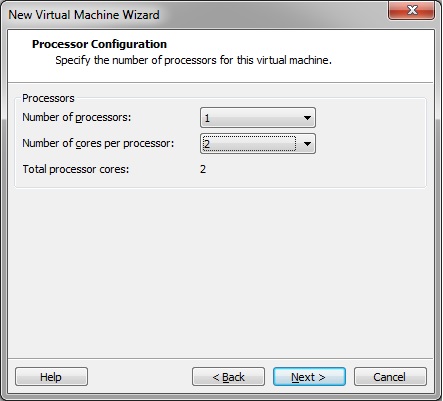The width and height of the screenshot is (443, 401).
Task: Expand the cores per processor dropdown arrow
Action: pos(307,144)
